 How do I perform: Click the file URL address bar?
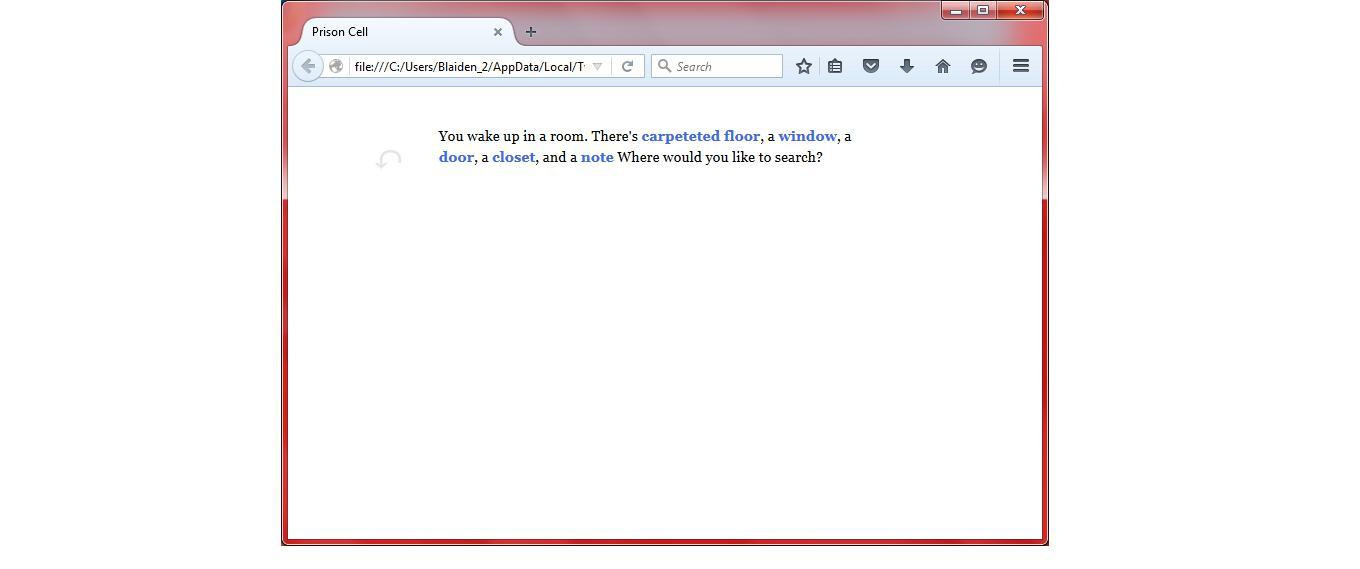[x=469, y=66]
